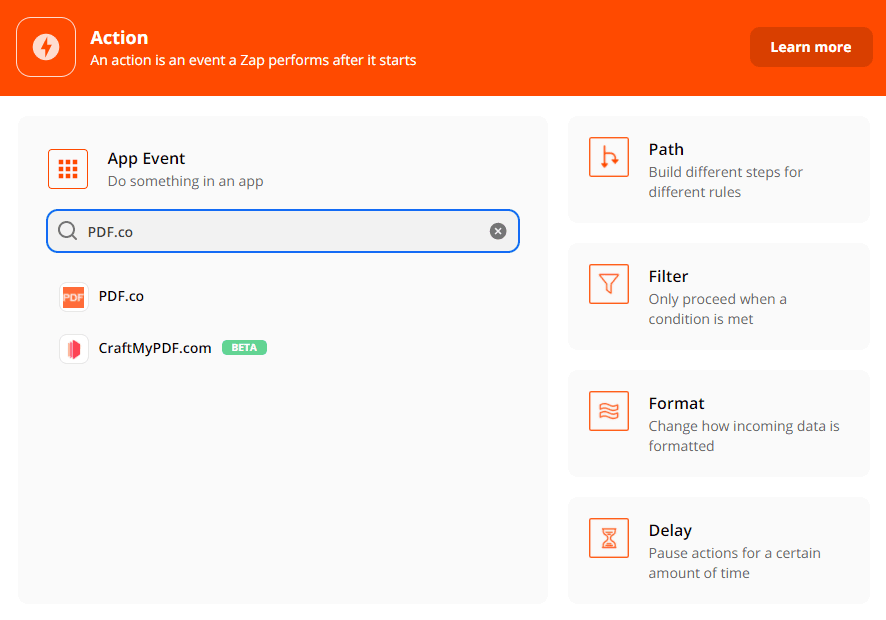This screenshot has width=886, height=620.
Task: Click the App Event heading
Action: pos(146,158)
